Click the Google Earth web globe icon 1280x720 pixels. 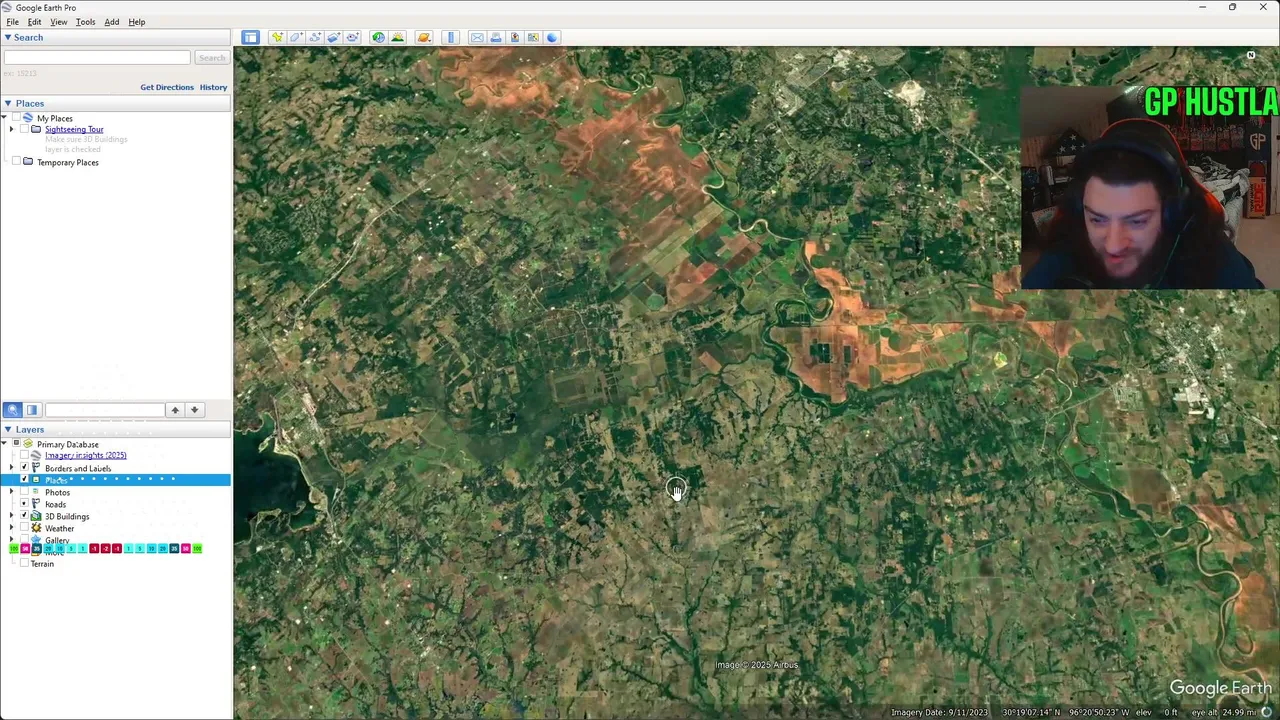click(x=552, y=37)
